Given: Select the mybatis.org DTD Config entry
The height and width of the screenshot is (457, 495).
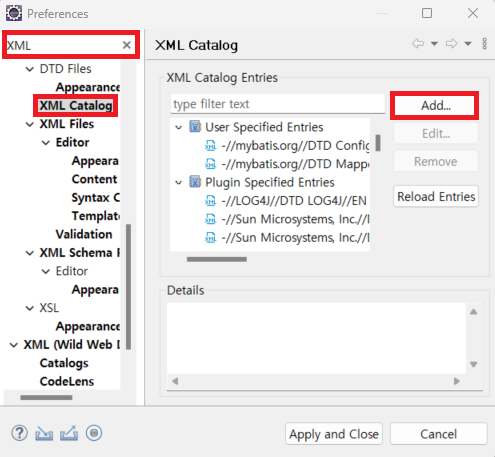Looking at the screenshot, I should coord(295,146).
